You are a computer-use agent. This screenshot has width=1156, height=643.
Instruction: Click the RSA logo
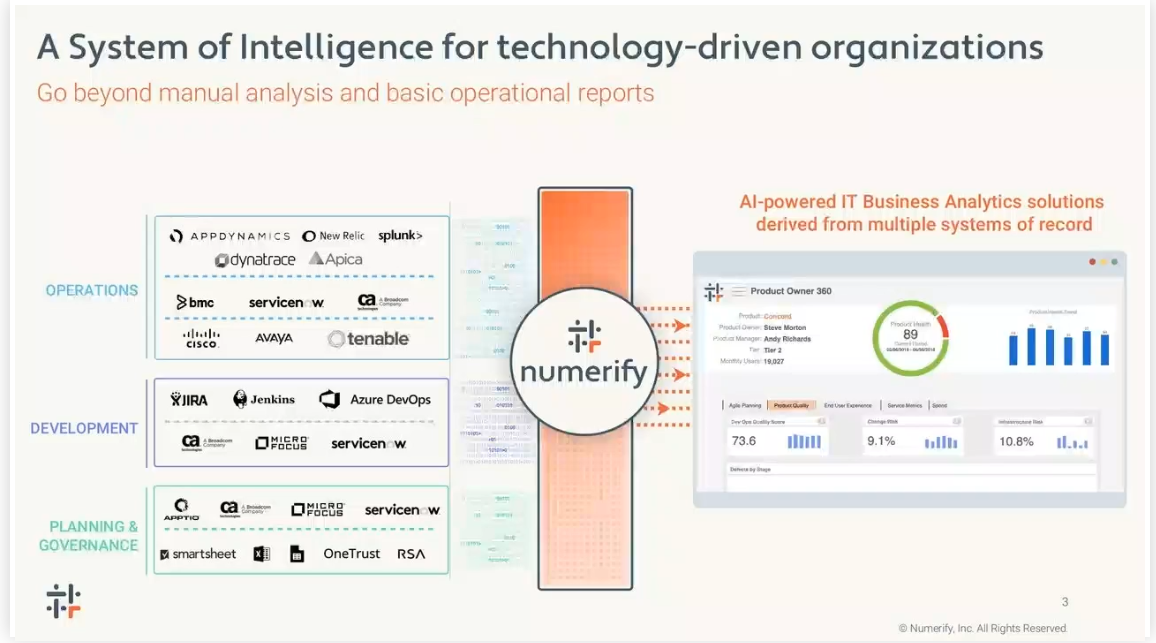click(411, 554)
